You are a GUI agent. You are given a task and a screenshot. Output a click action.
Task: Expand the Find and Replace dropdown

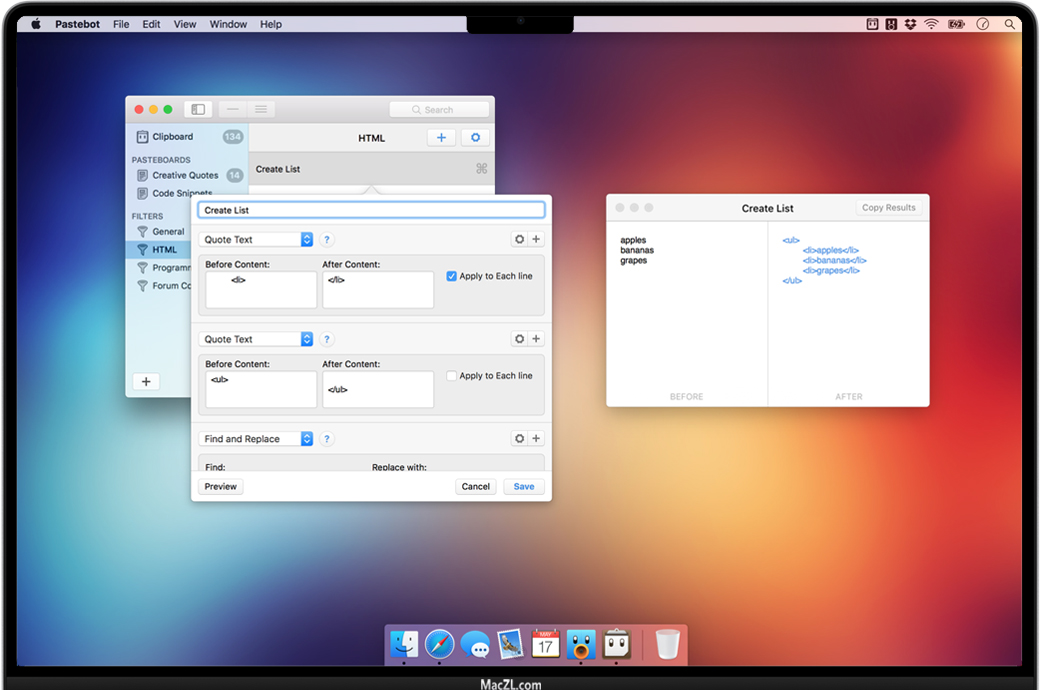pyautogui.click(x=256, y=439)
